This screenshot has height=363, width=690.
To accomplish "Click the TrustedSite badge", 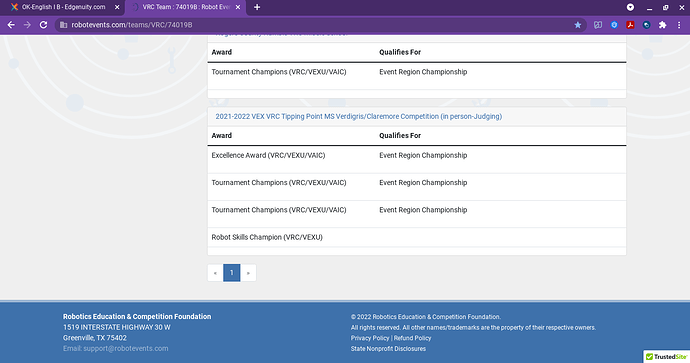I will click(666, 356).
